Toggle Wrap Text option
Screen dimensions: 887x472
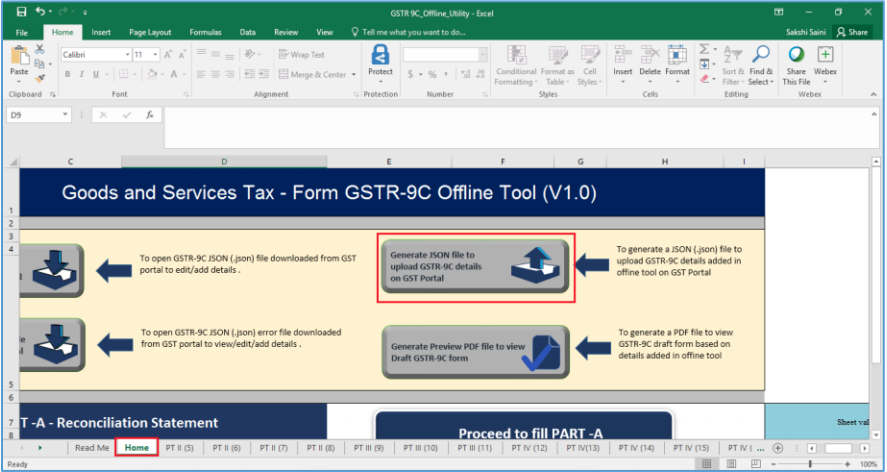coord(302,54)
